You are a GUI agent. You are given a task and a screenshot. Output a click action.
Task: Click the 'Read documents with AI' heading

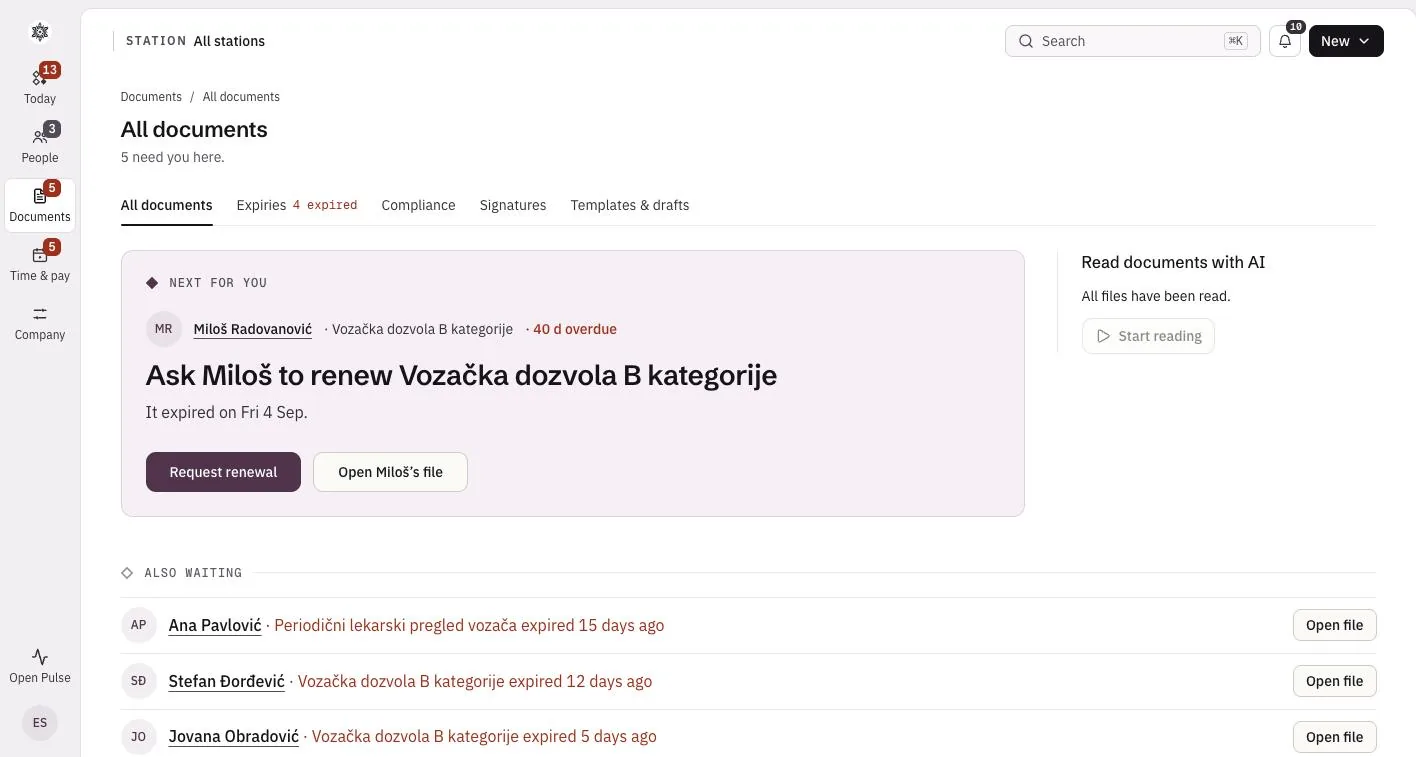1173,262
